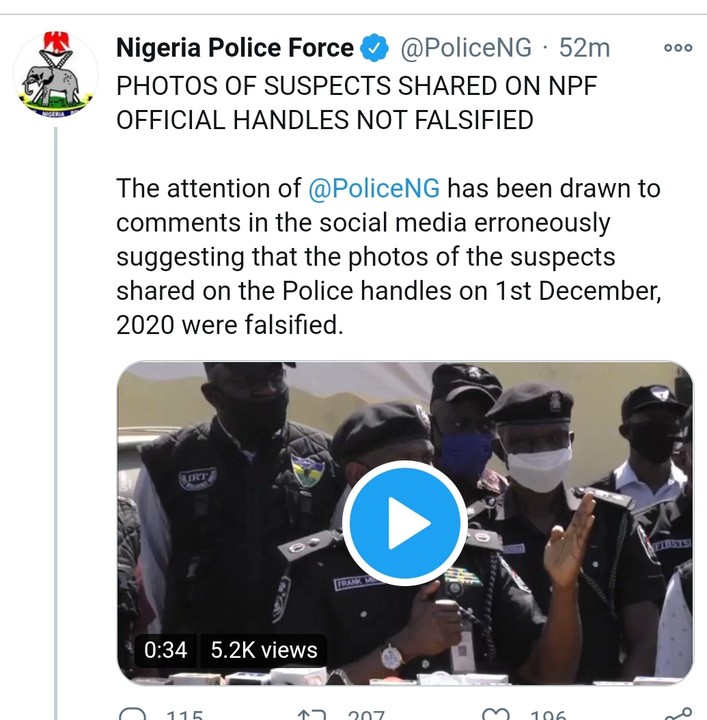Open the Nigeria Police Force display name
The image size is (707, 720).
(x=235, y=48)
